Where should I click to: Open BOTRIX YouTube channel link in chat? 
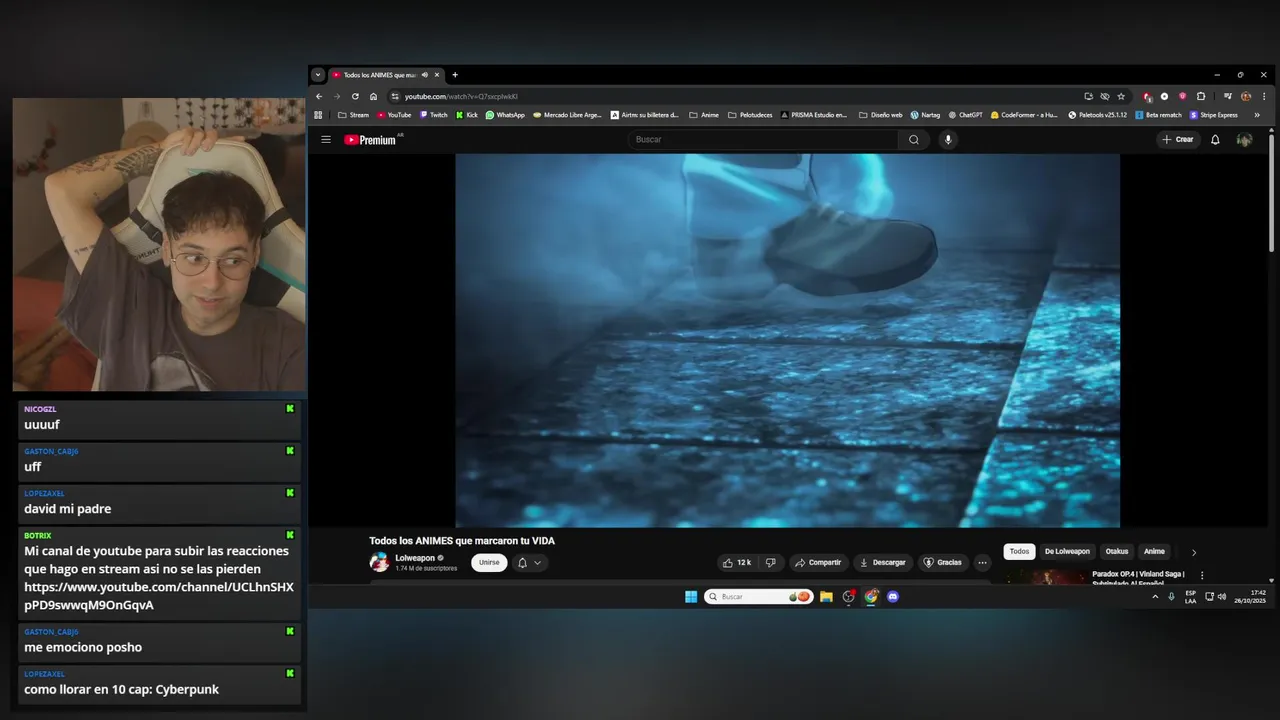tap(159, 596)
